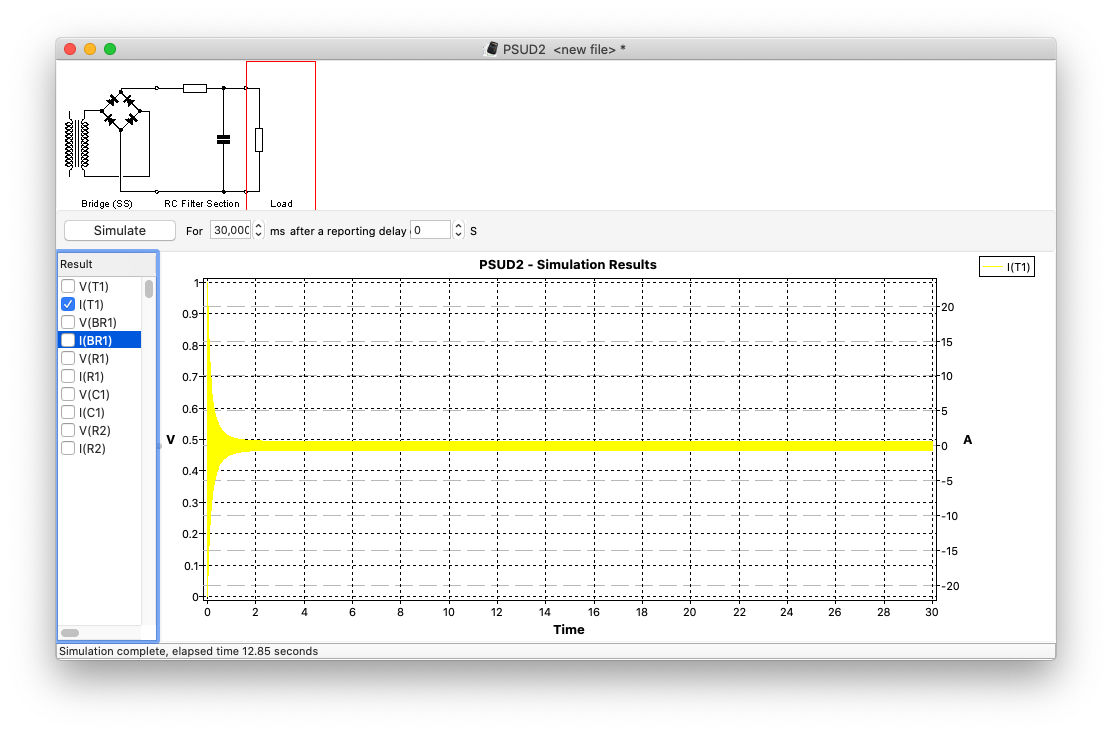Click the I(T1) legend yellow line swatch
The image size is (1112, 734).
pyautogui.click(x=992, y=267)
